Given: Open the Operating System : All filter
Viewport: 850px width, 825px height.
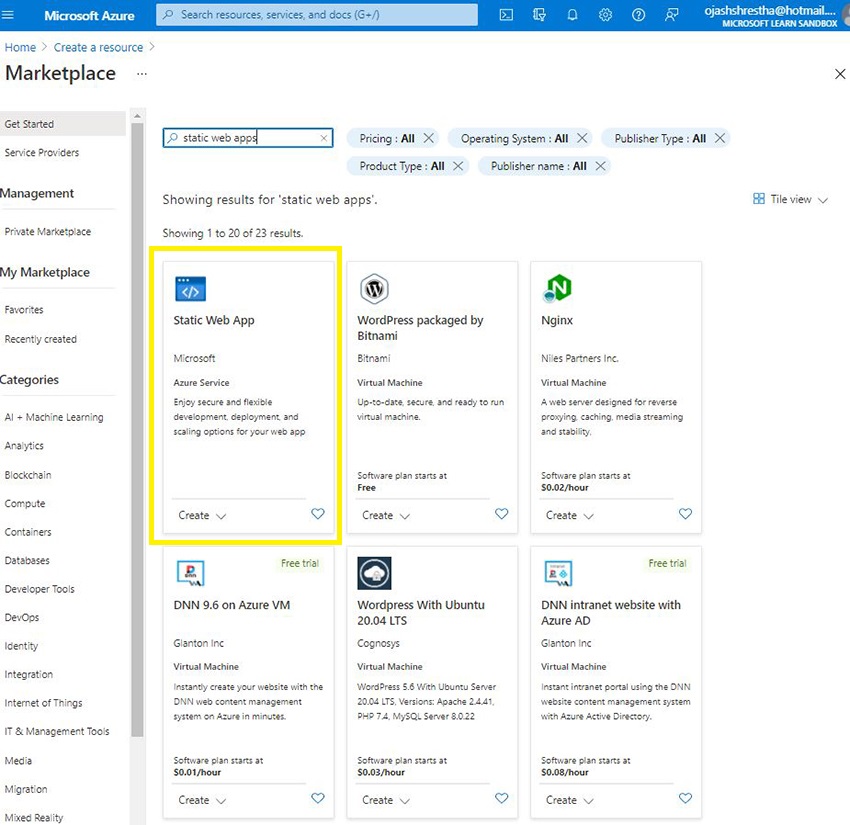Looking at the screenshot, I should (514, 139).
